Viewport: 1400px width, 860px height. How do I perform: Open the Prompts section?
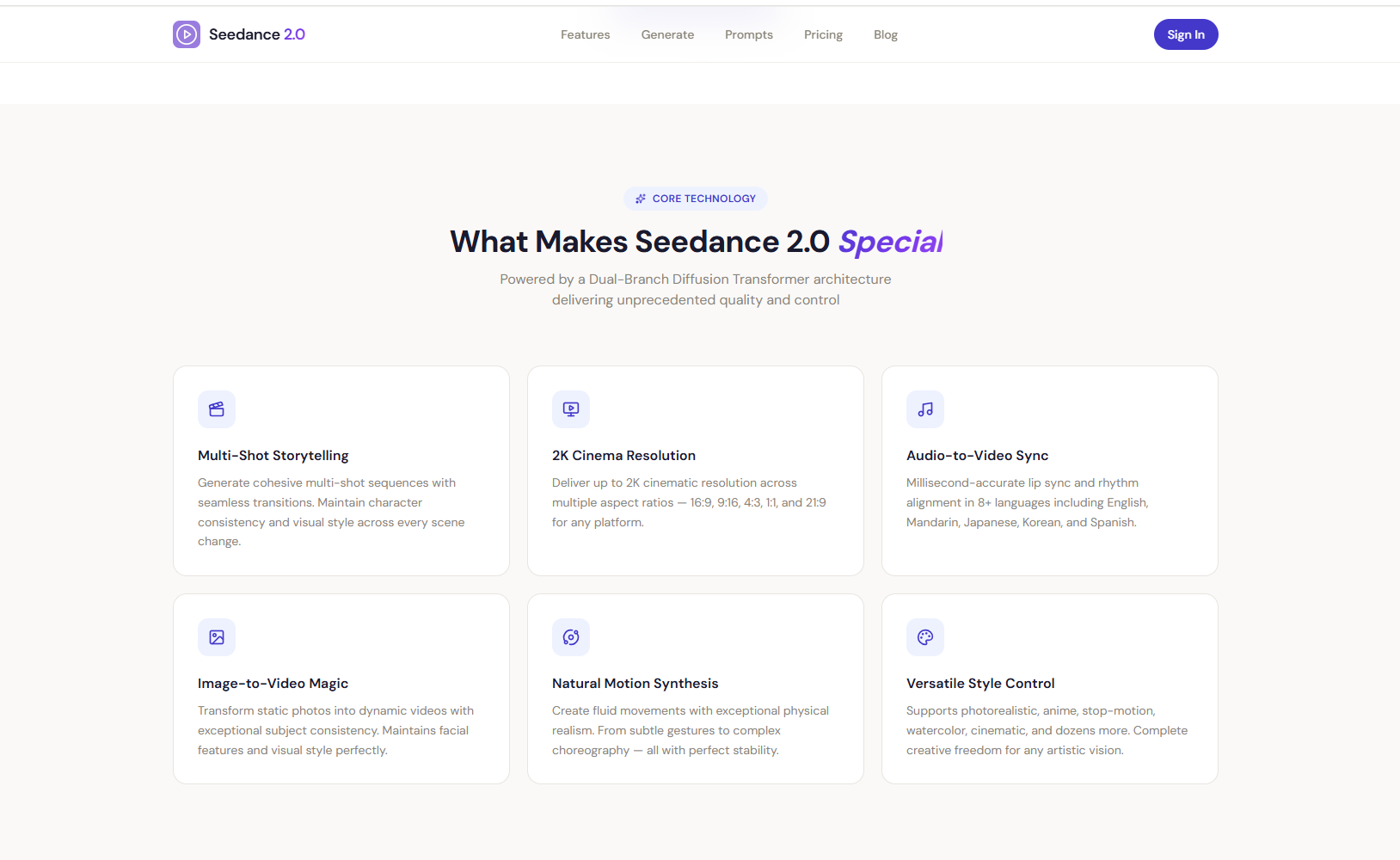click(x=749, y=34)
